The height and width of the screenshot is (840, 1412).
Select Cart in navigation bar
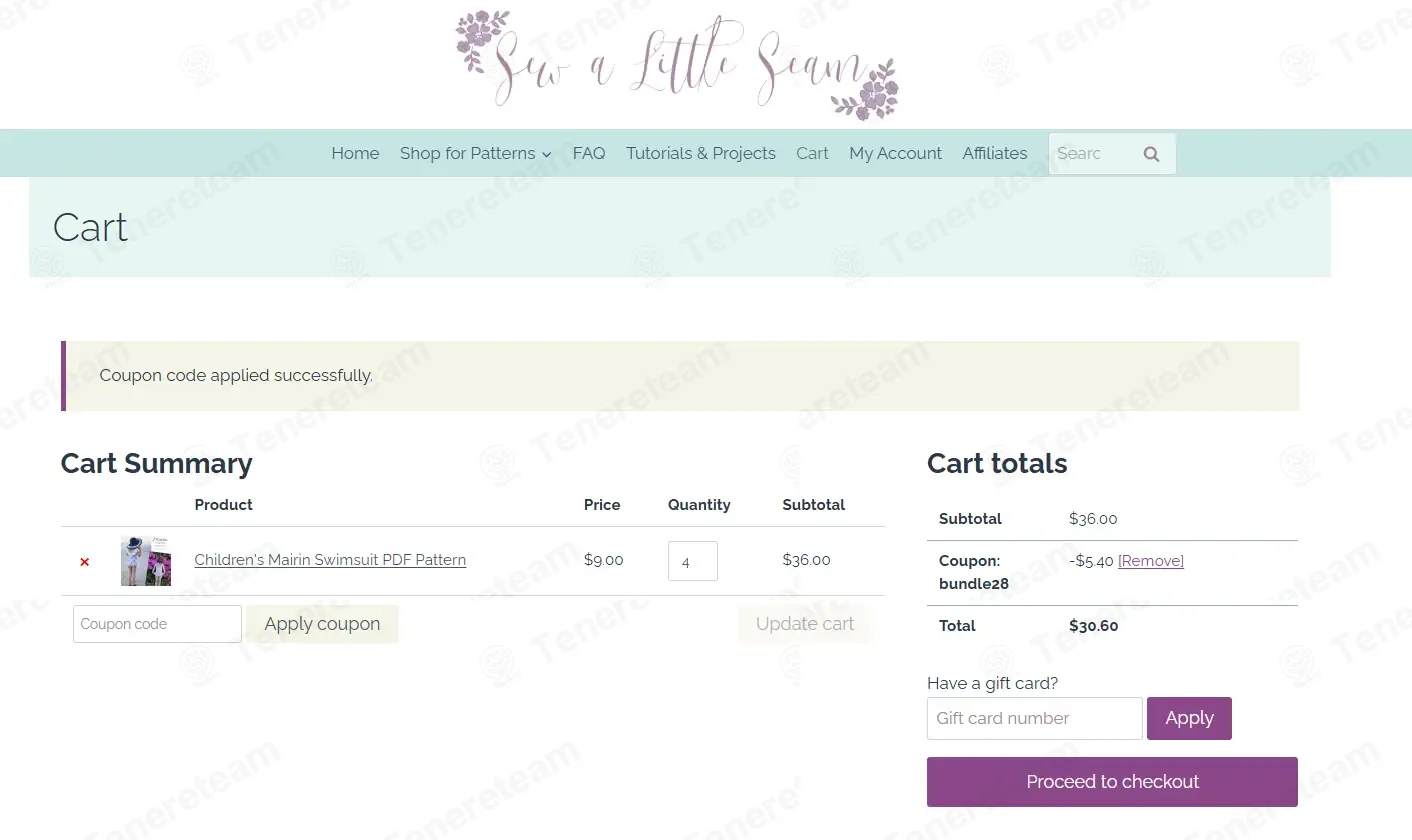click(x=812, y=153)
